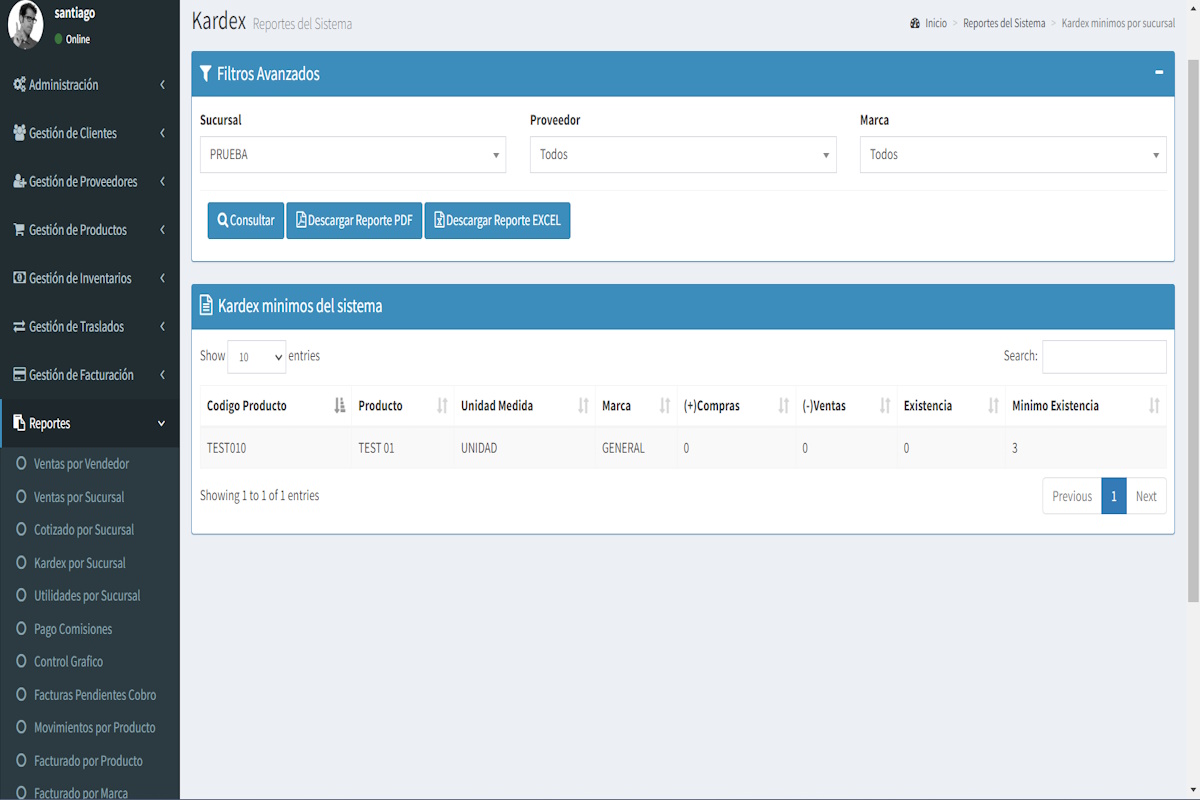Open the Proveedor dropdown
The height and width of the screenshot is (800, 1200).
[x=682, y=155]
